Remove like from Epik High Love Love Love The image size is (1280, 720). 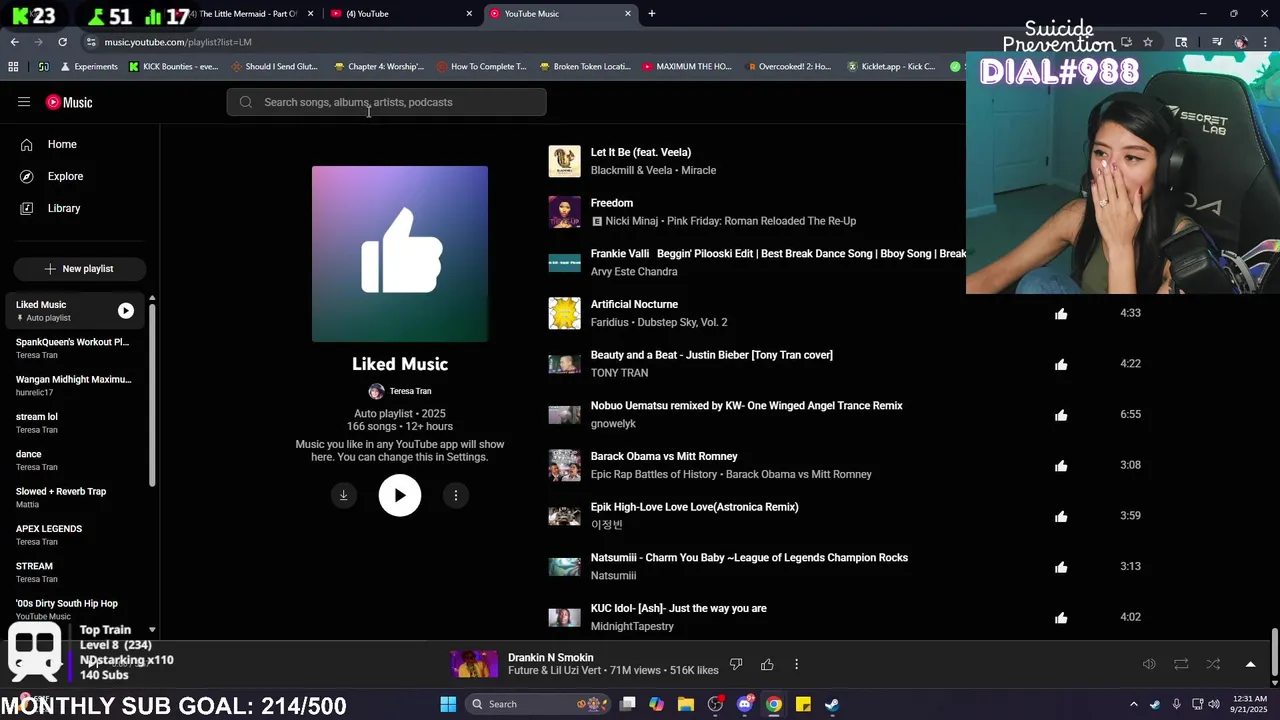(x=1061, y=516)
